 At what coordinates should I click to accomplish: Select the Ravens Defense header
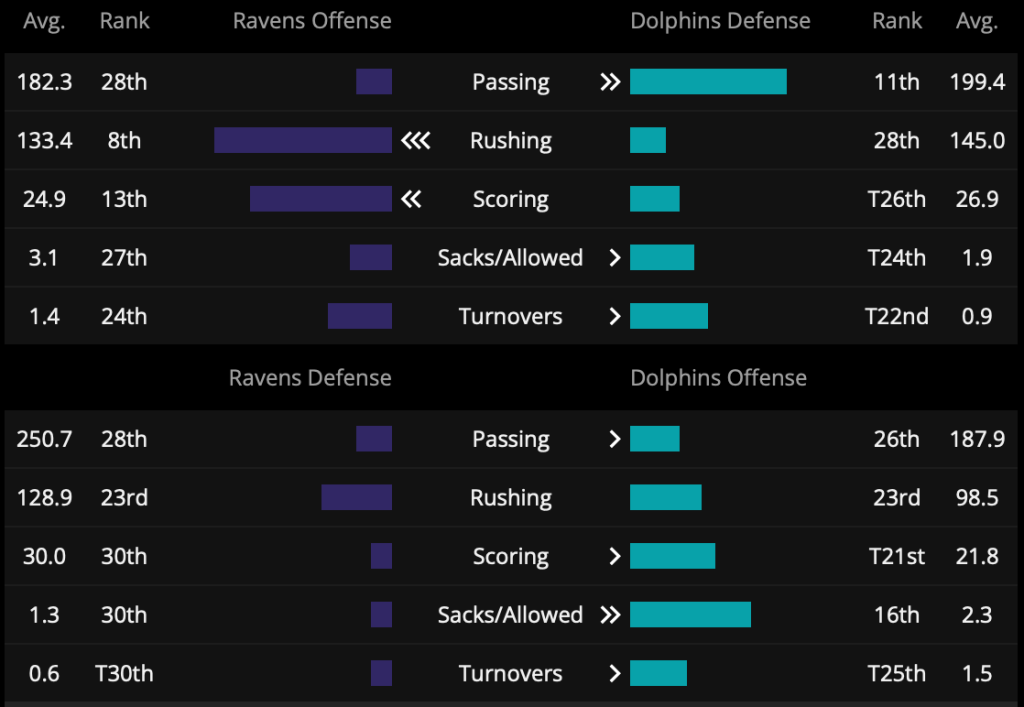310,378
